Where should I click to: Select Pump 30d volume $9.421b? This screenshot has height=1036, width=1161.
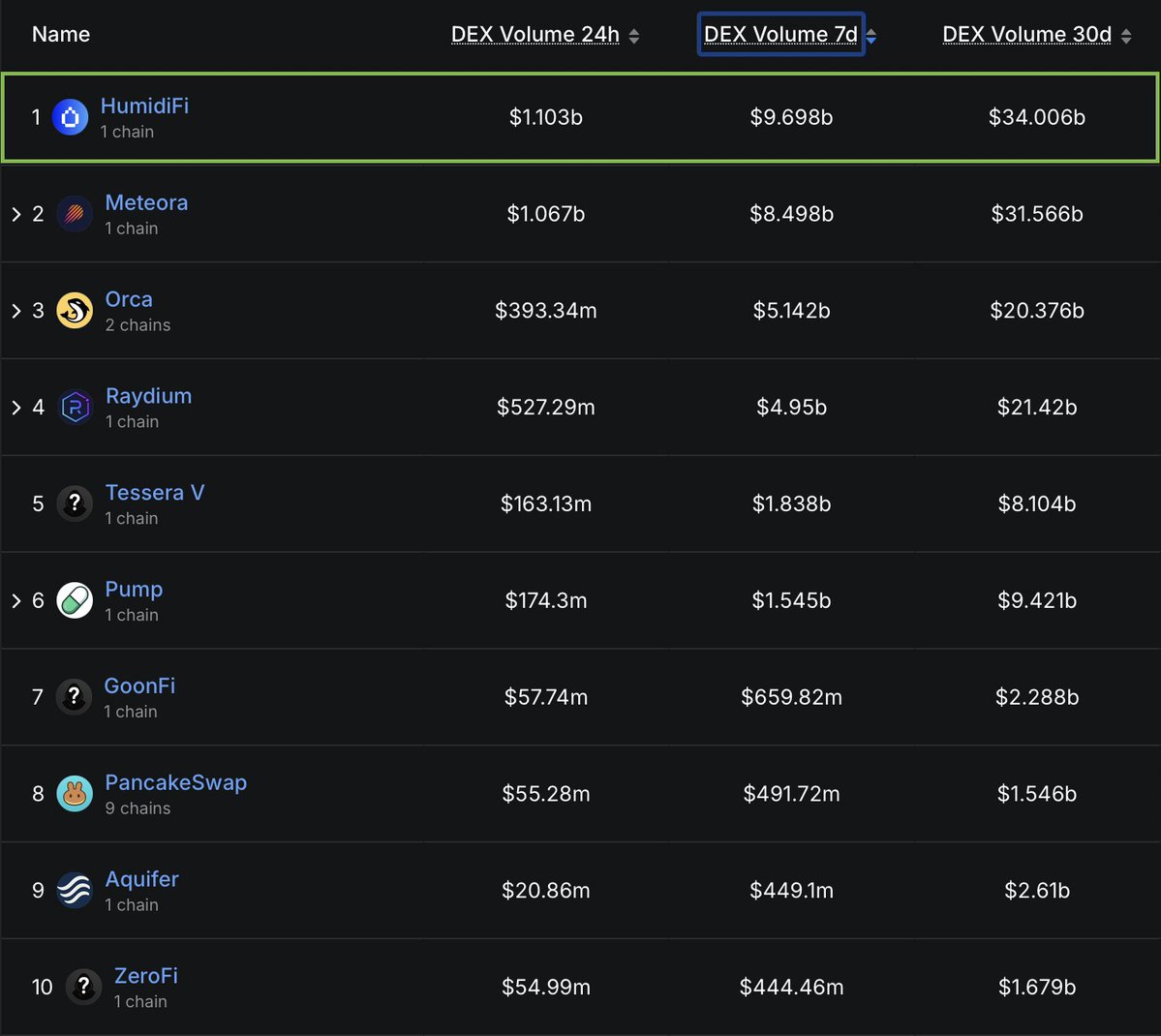coord(1037,600)
